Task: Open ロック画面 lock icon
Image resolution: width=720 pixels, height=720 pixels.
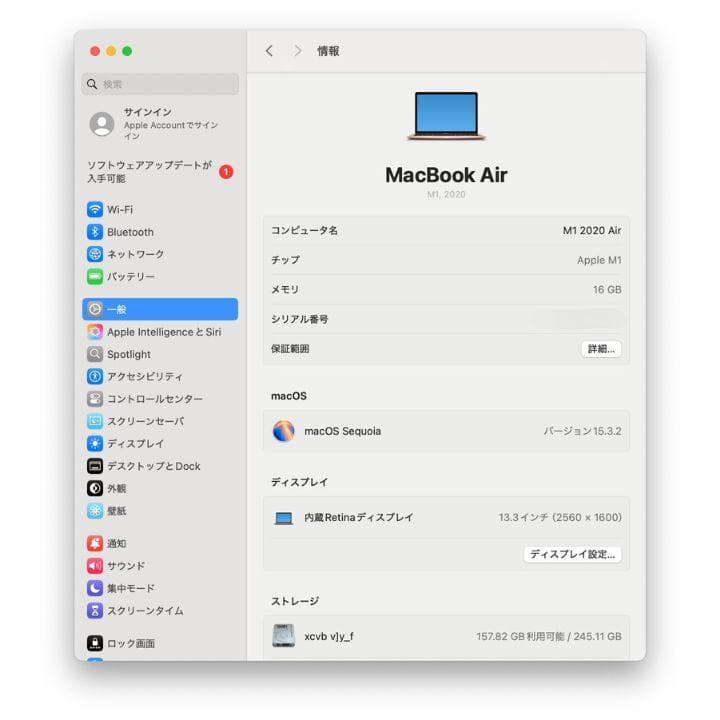Action: pos(95,643)
